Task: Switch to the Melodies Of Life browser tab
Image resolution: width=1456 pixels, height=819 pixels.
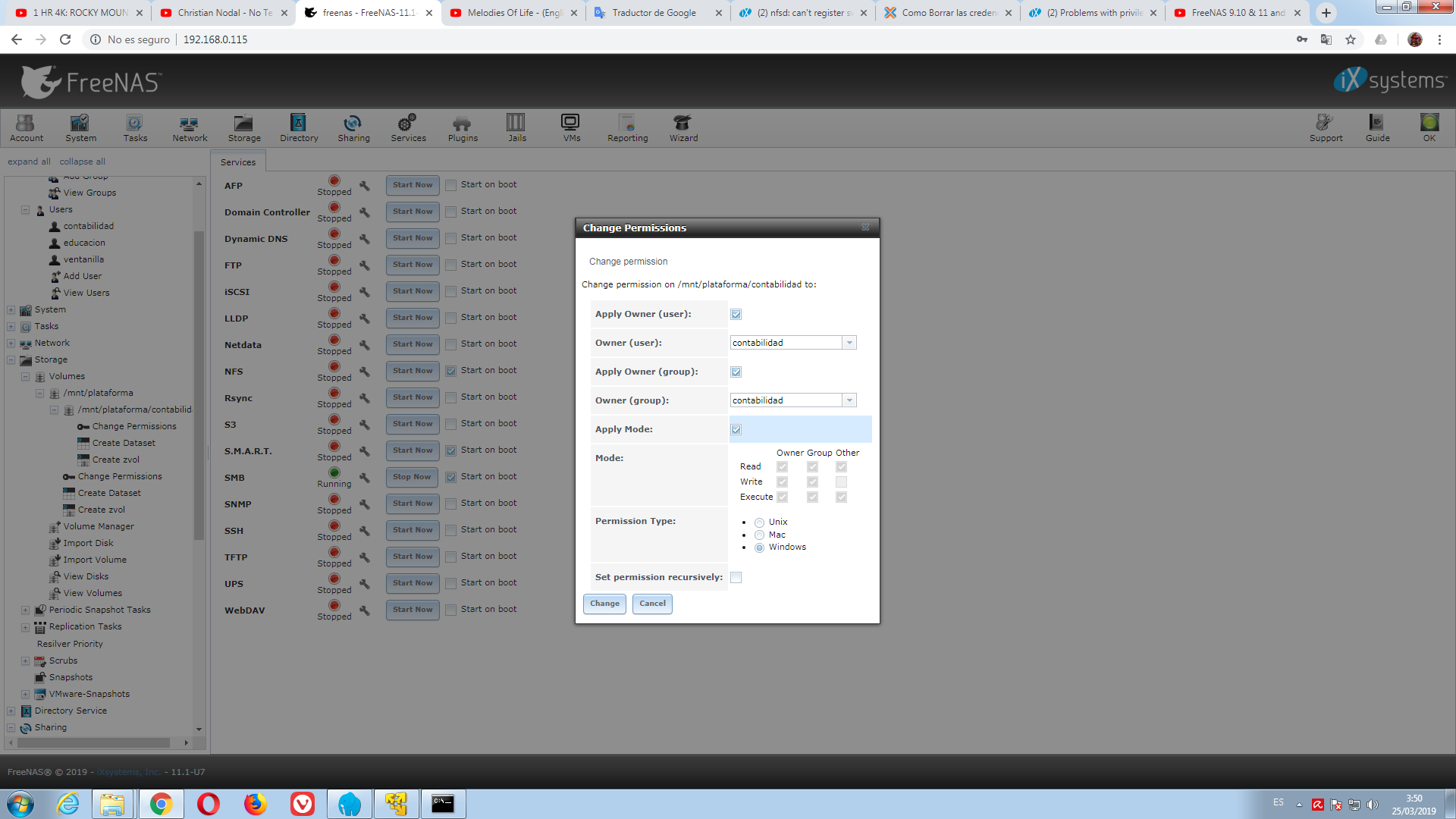Action: 513,13
